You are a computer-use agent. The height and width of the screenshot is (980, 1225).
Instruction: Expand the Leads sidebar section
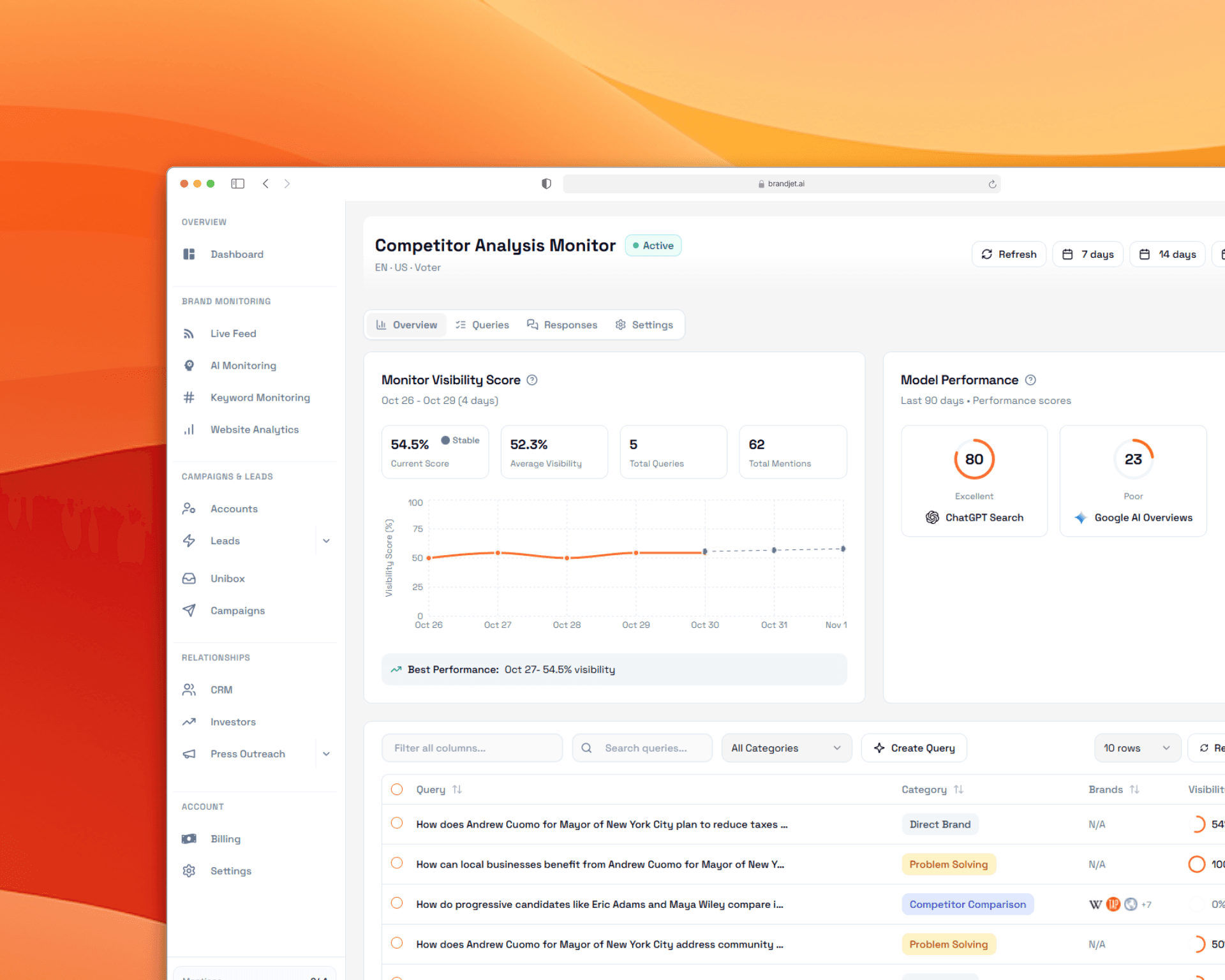(327, 540)
